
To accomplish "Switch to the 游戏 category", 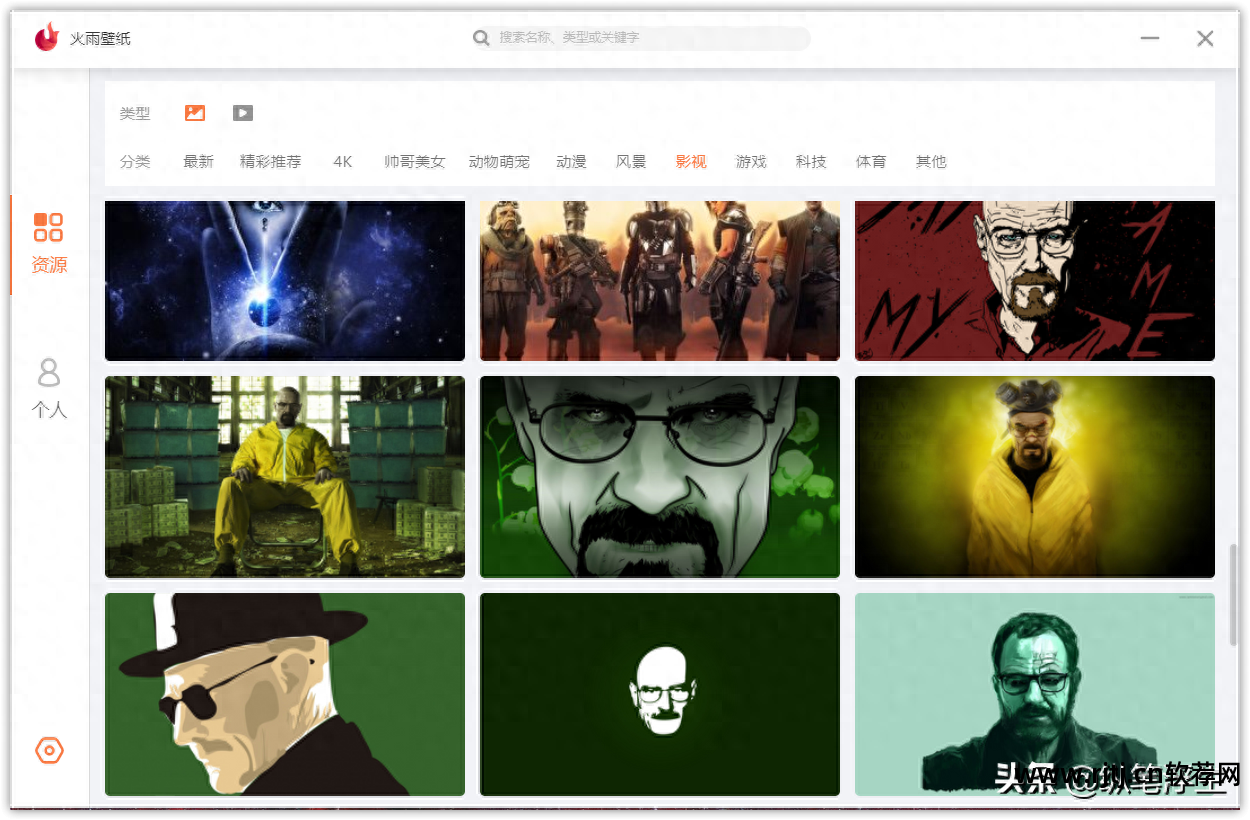I will (751, 161).
